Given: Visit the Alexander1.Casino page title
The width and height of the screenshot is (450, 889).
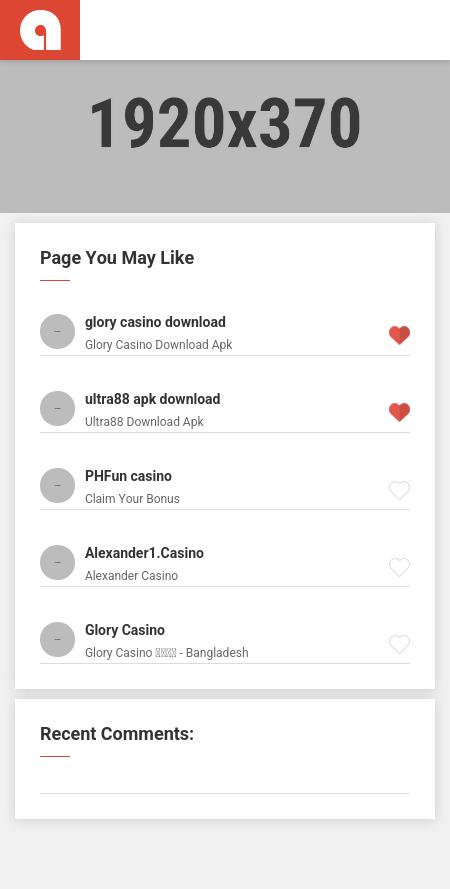Looking at the screenshot, I should (x=144, y=553).
